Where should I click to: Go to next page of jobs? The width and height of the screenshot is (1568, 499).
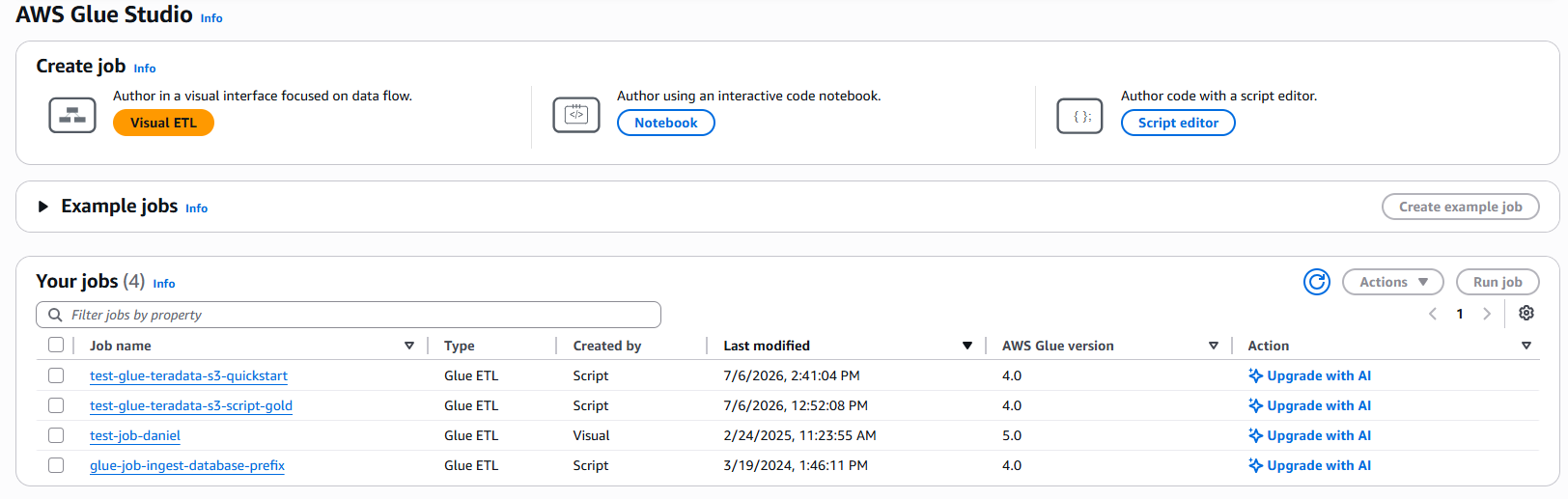[x=1487, y=314]
